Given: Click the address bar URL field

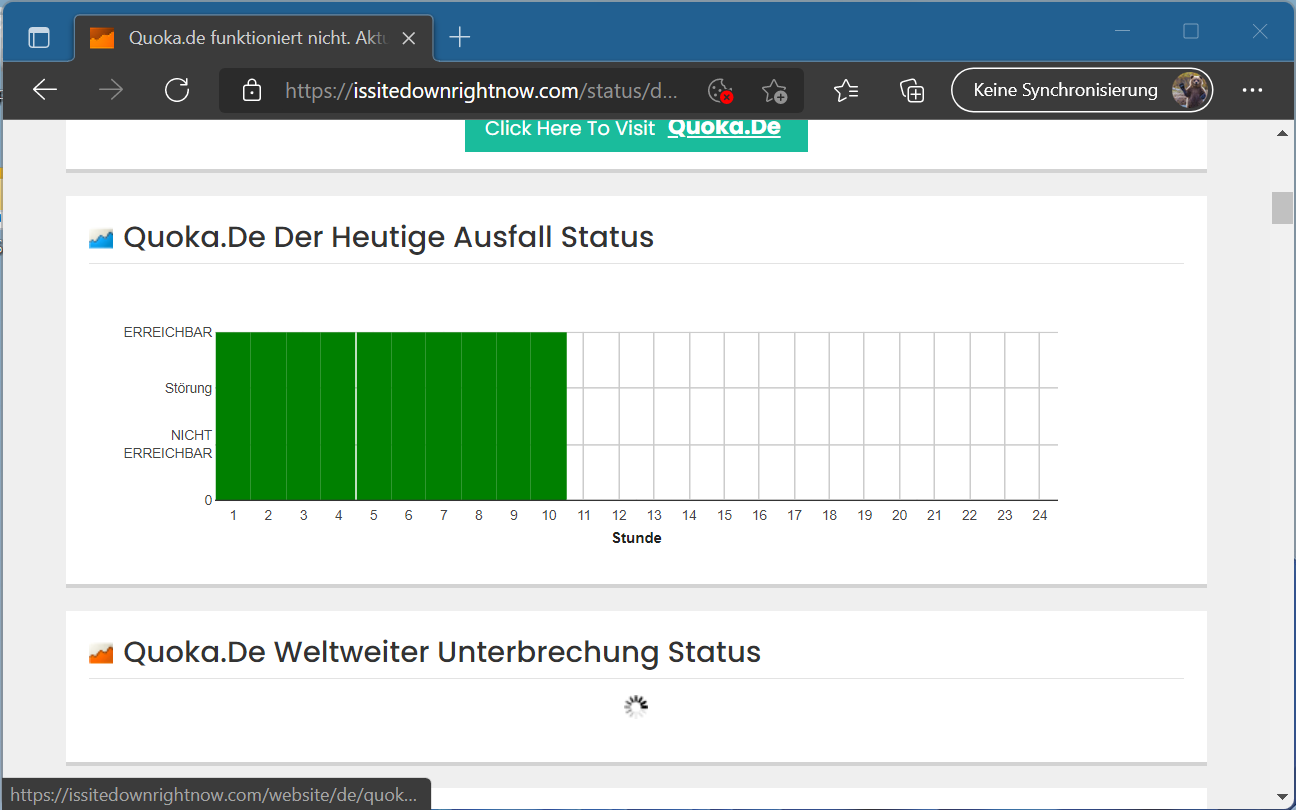Looking at the screenshot, I should pyautogui.click(x=483, y=91).
